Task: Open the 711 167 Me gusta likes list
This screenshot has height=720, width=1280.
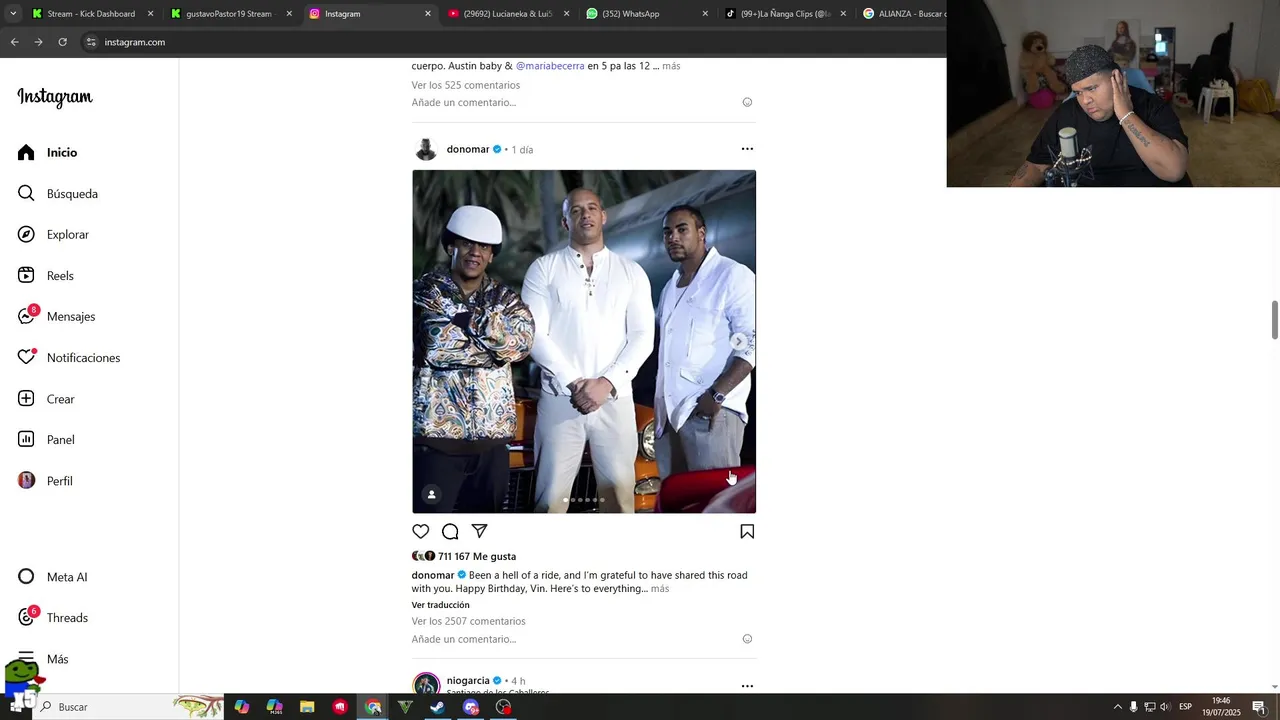Action: coord(477,556)
